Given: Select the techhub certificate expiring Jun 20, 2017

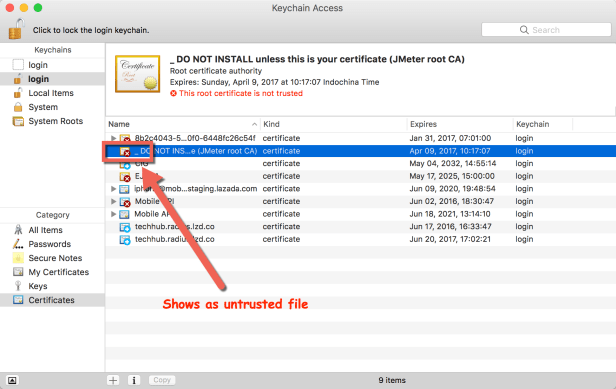Looking at the screenshot, I should pyautogui.click(x=360, y=239).
